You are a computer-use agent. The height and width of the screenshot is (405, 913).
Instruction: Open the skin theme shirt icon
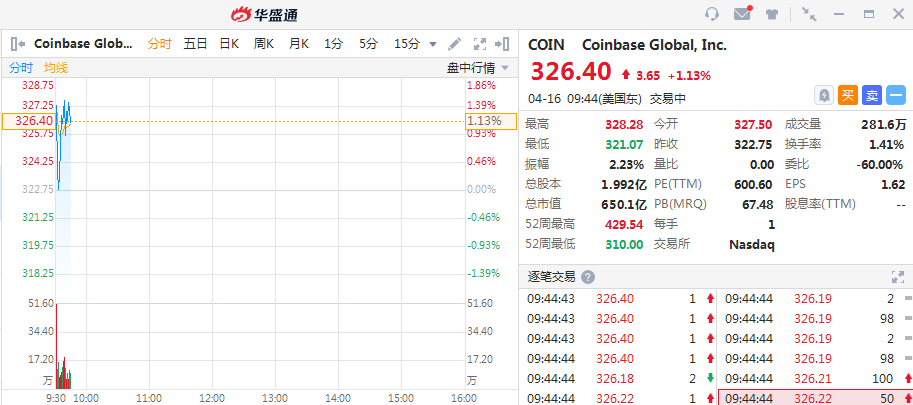pyautogui.click(x=772, y=14)
